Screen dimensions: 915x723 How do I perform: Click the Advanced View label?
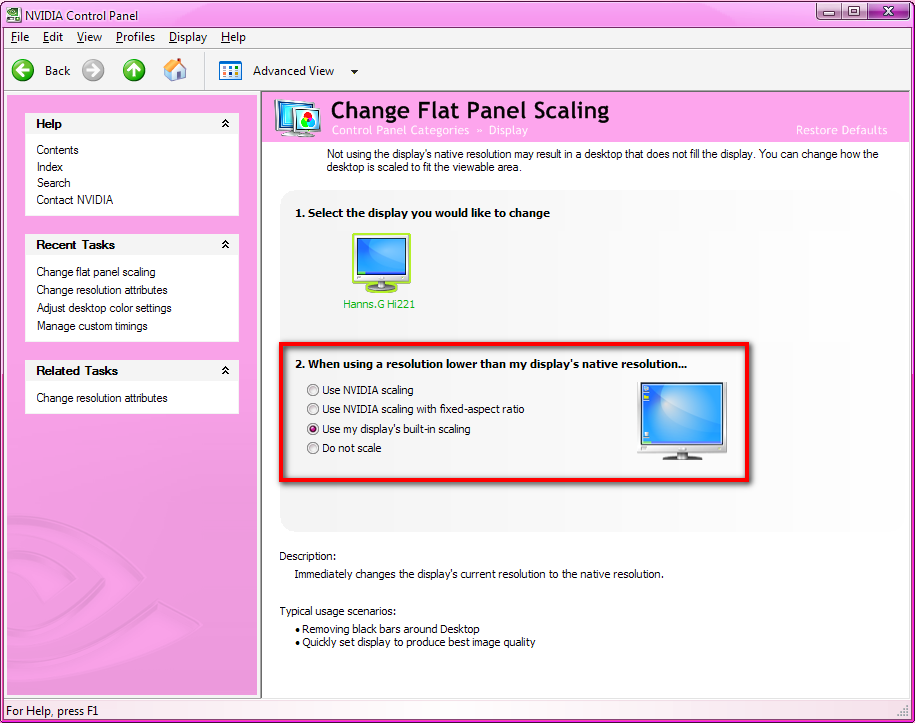[294, 71]
